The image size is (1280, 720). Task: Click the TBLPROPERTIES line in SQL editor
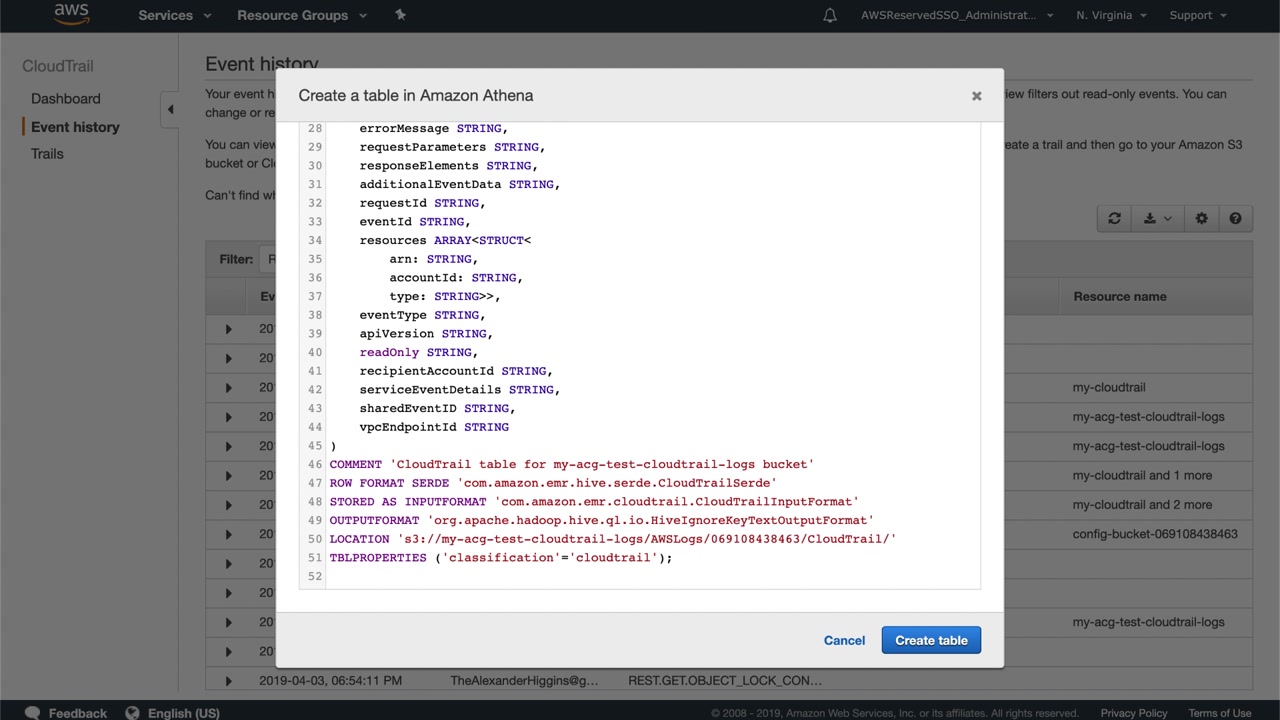[501, 558]
